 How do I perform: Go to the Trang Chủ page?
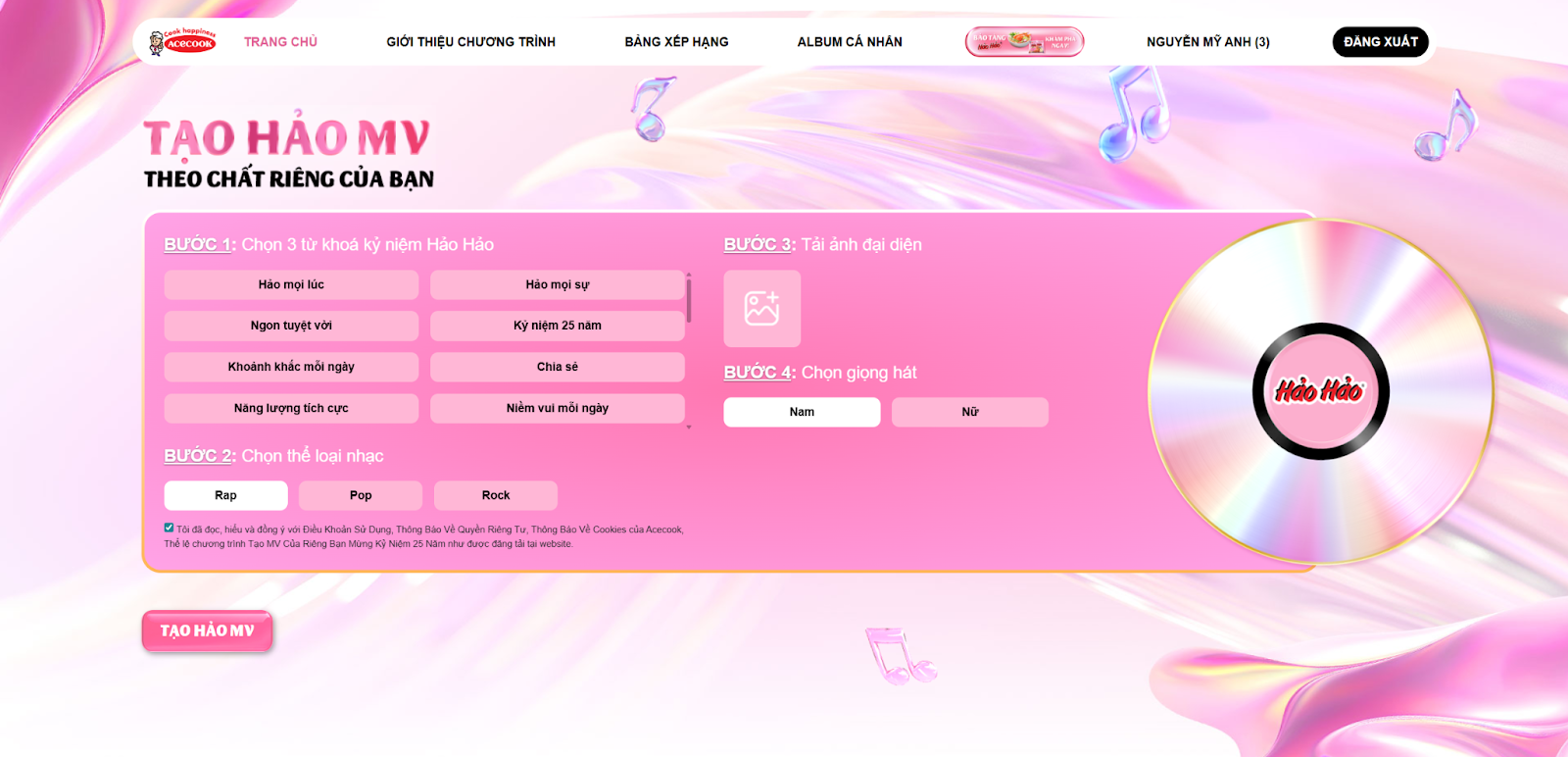[x=280, y=42]
